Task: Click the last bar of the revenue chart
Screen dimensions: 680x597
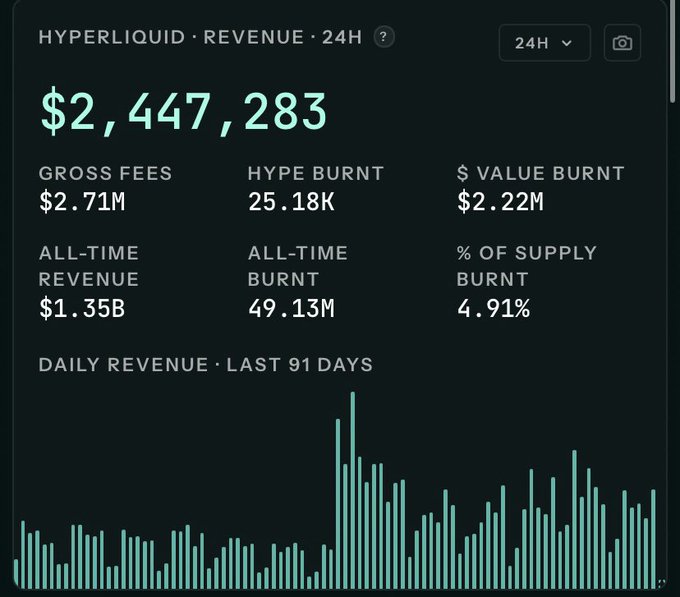Action: [653, 539]
